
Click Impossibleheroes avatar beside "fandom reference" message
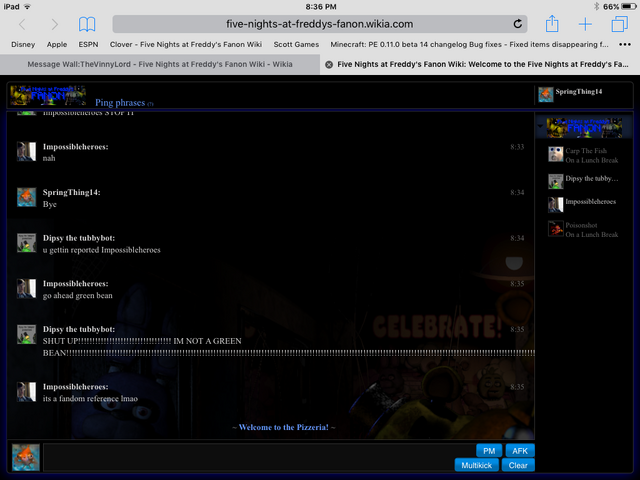(27, 391)
